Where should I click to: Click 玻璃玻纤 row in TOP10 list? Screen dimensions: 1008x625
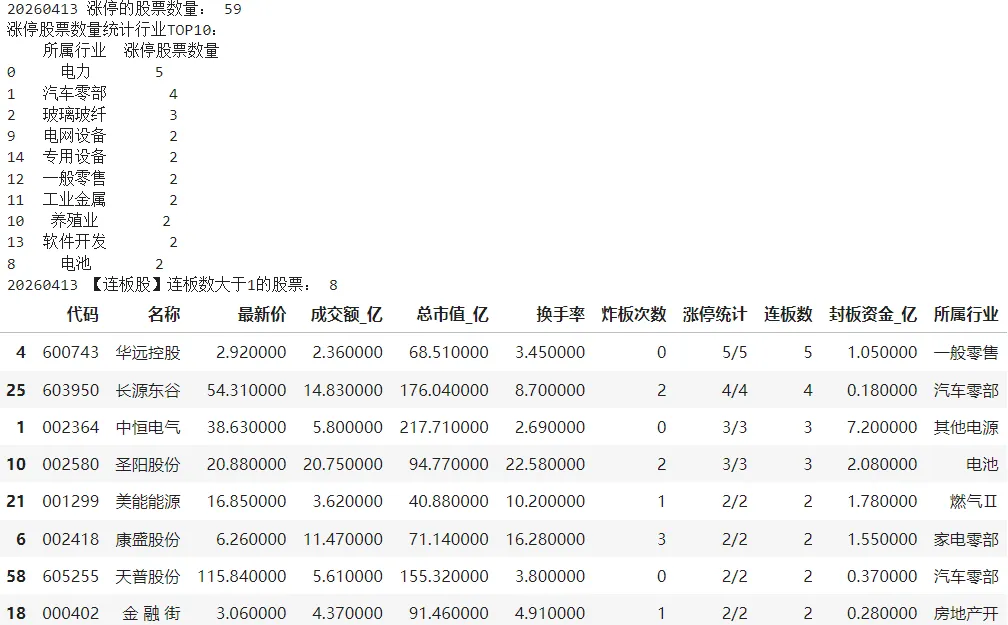click(x=92, y=114)
